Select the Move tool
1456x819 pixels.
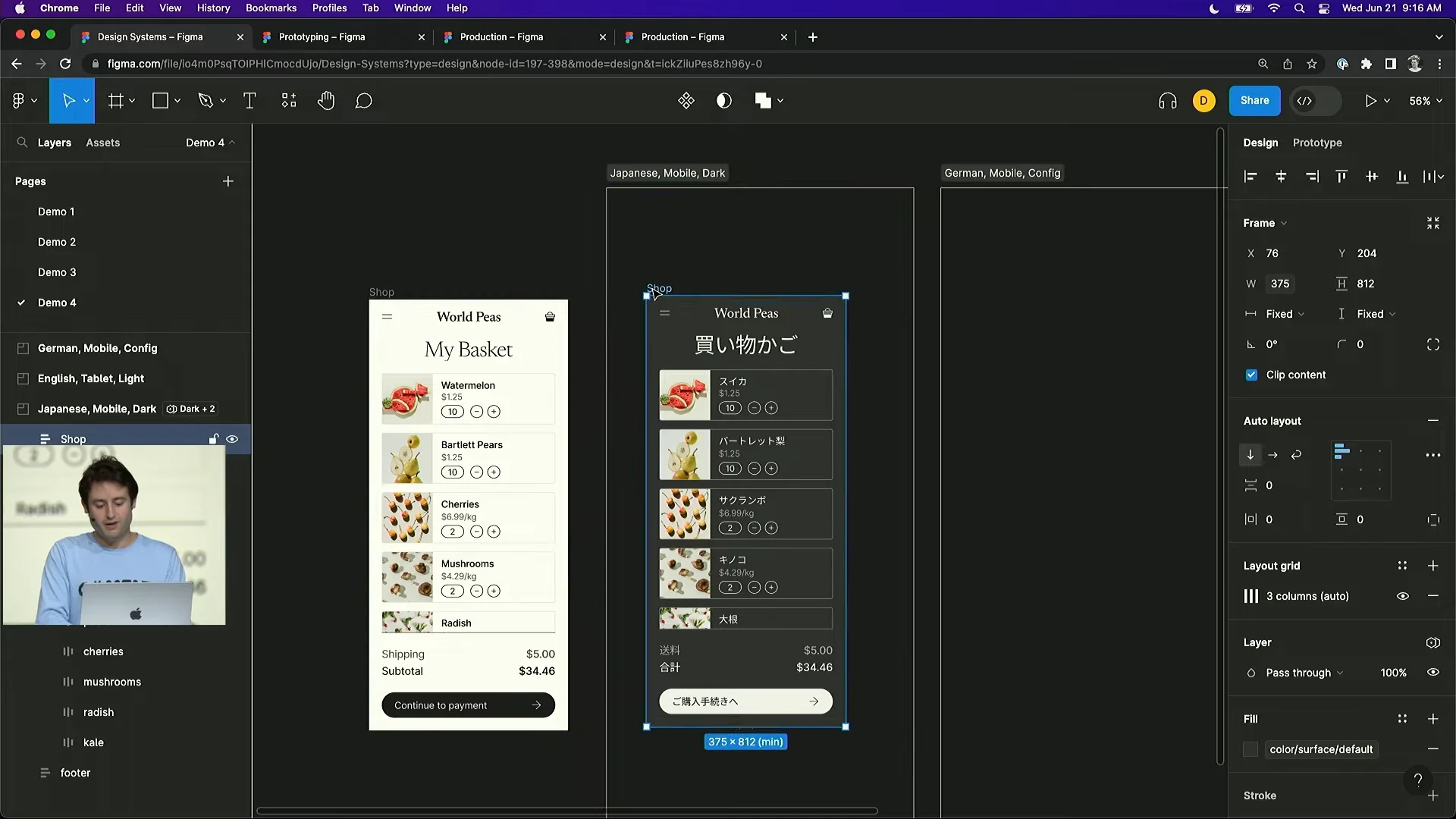tap(68, 101)
